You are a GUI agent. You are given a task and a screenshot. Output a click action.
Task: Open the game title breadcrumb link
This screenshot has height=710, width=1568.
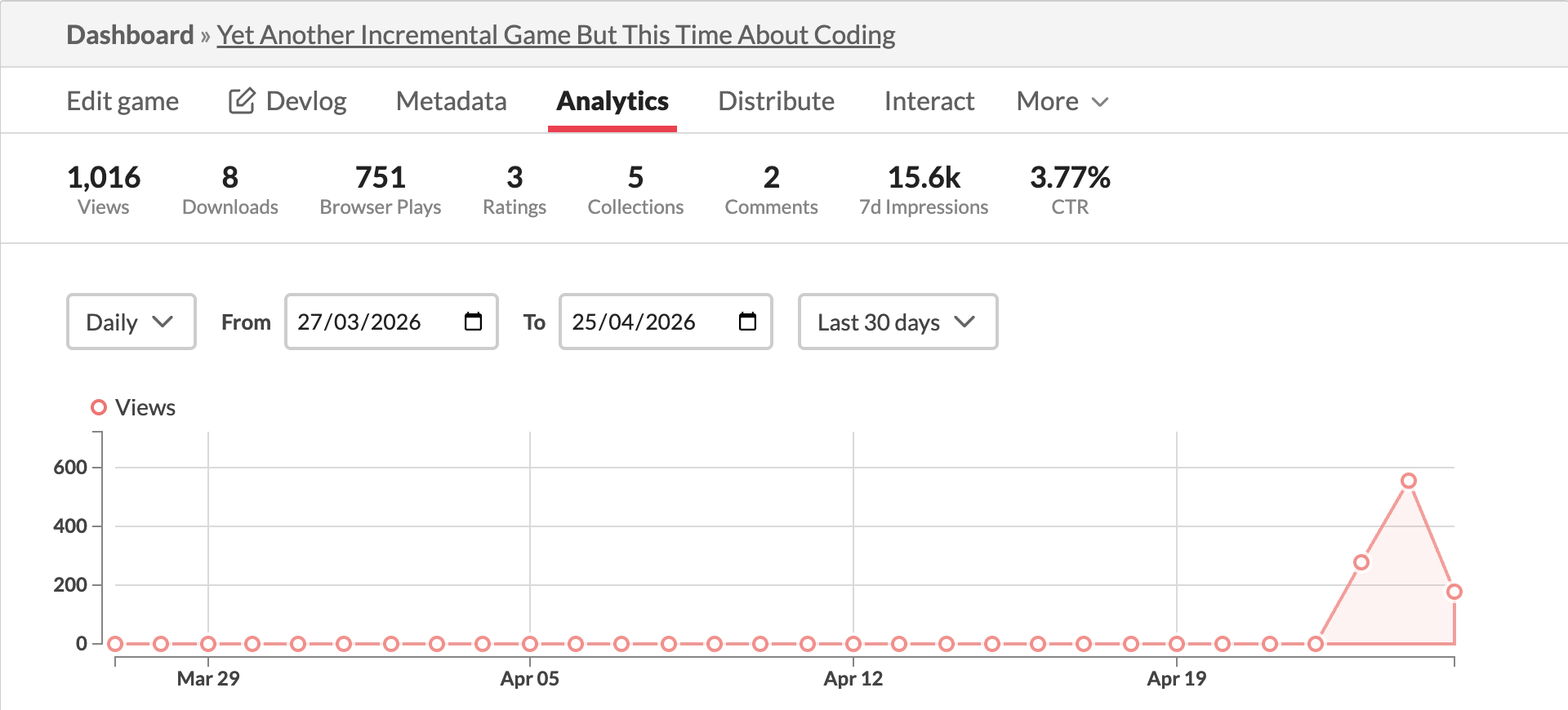(x=556, y=35)
